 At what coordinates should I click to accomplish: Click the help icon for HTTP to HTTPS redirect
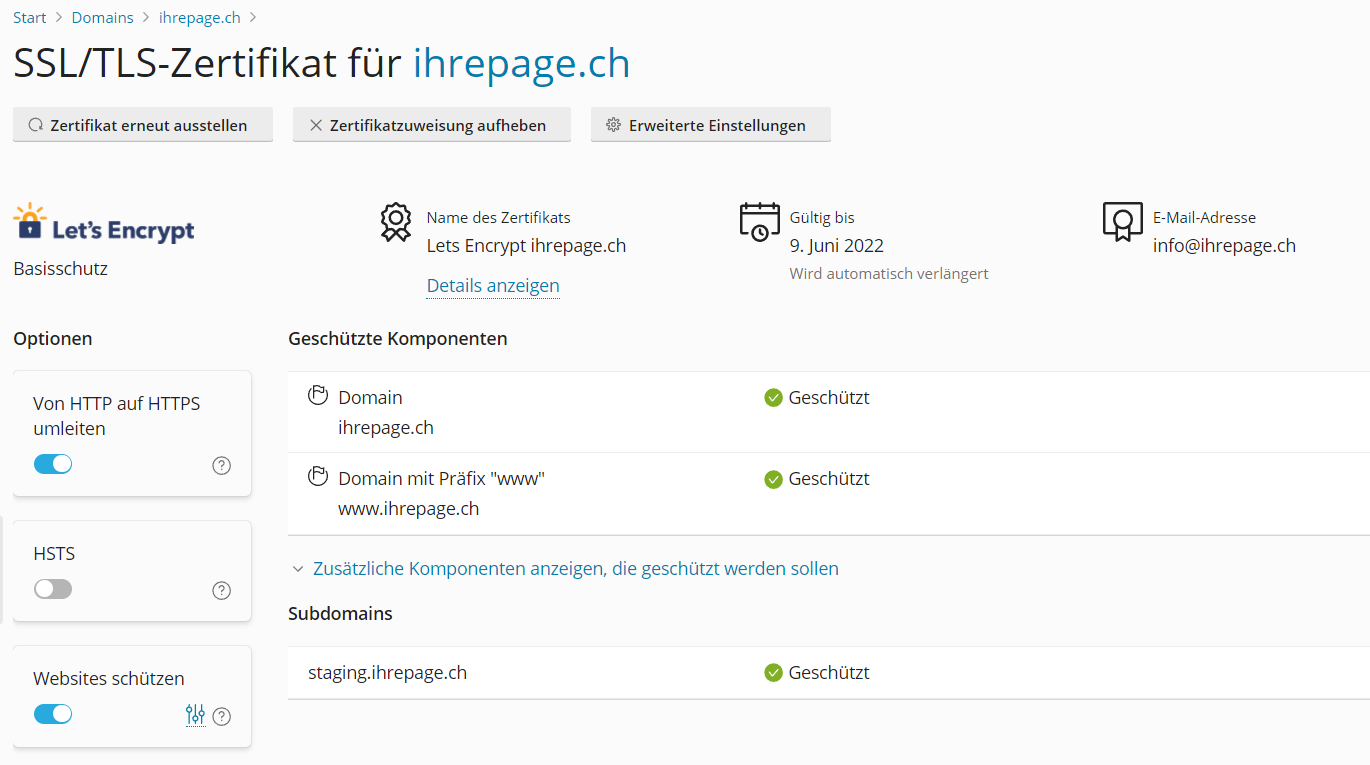click(222, 465)
